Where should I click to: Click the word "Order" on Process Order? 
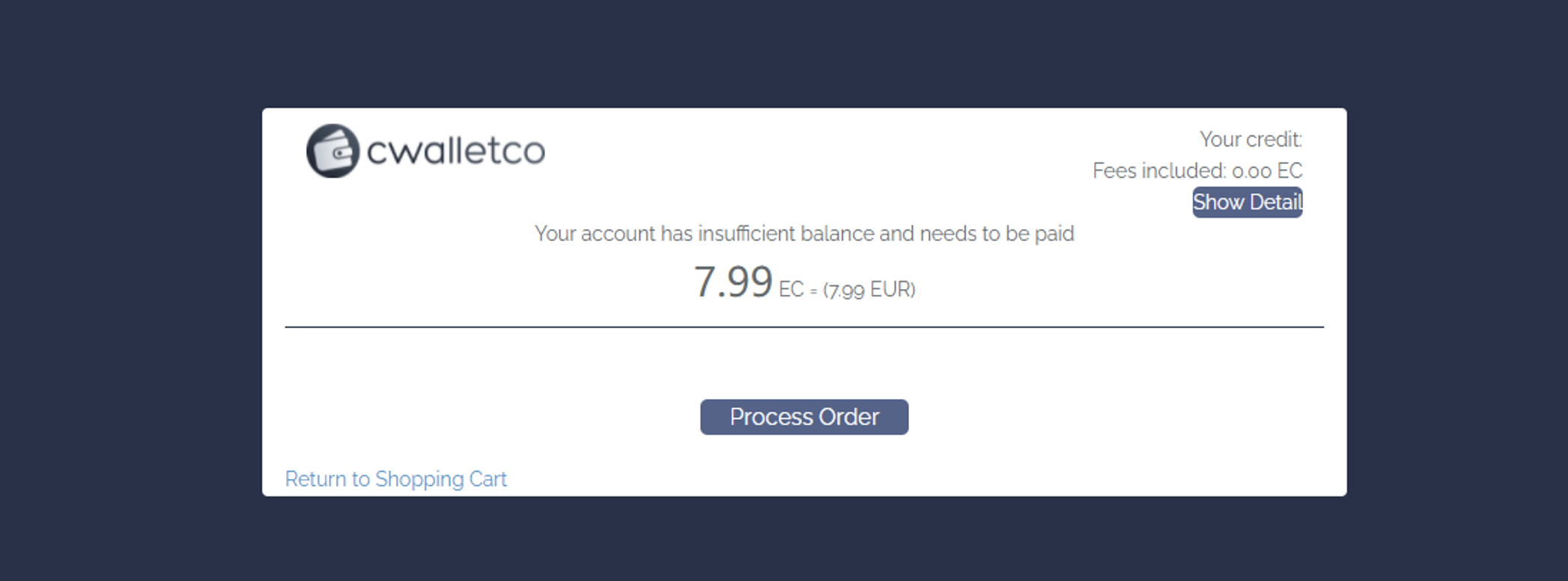(849, 417)
